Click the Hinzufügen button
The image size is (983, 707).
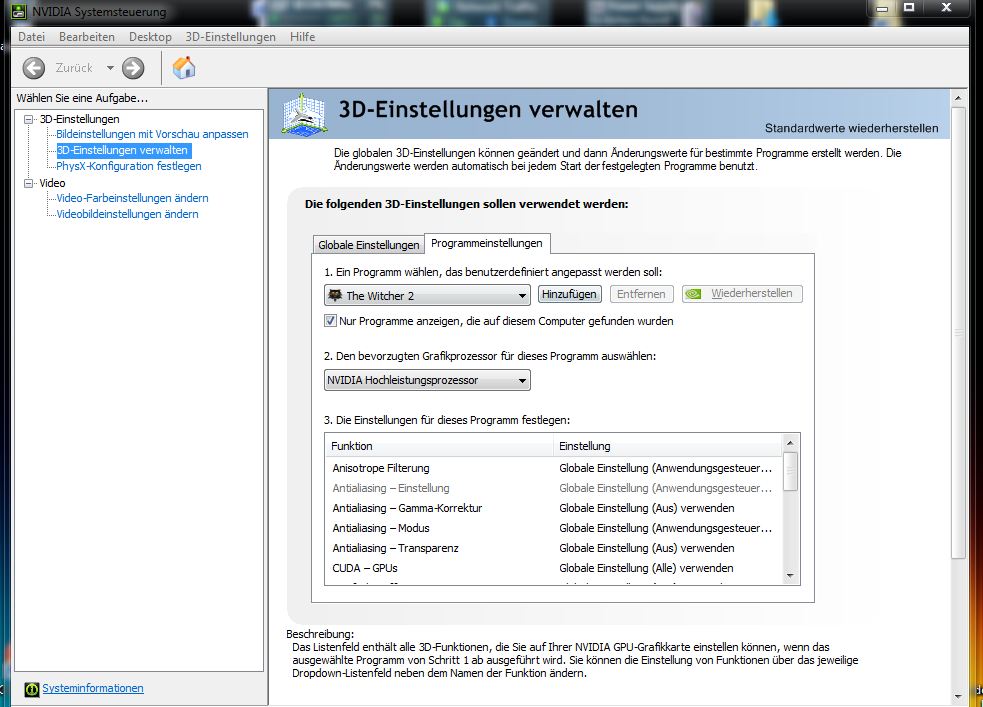click(x=569, y=293)
